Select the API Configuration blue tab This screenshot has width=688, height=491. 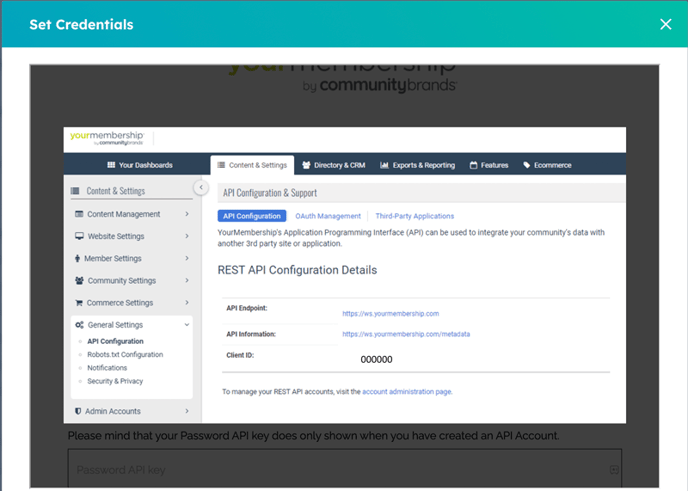252,216
